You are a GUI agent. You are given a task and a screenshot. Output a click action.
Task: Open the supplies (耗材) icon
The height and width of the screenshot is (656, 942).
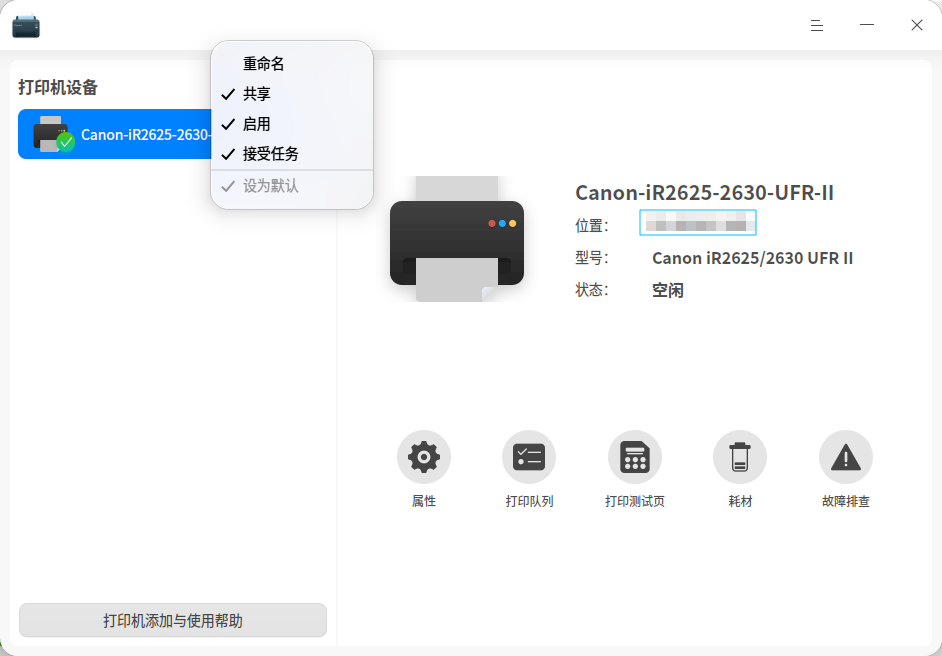coord(740,457)
